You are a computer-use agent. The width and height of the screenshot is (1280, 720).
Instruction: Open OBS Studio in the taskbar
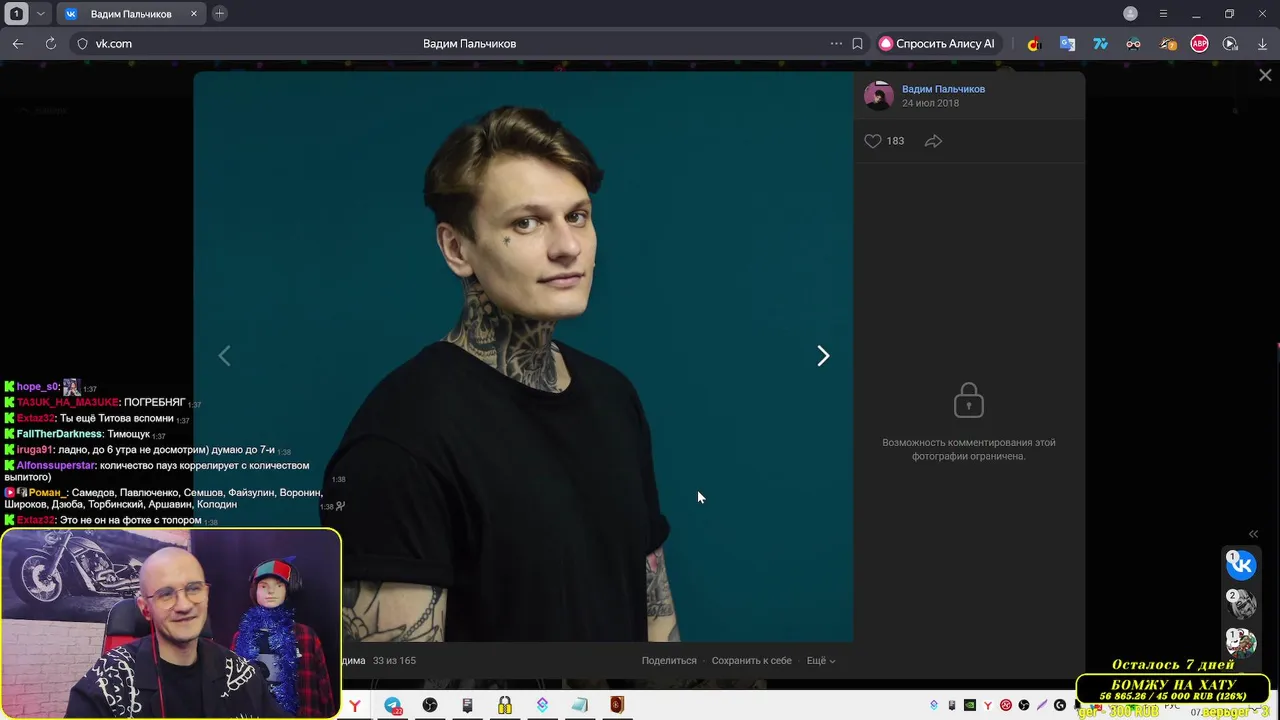tap(430, 706)
